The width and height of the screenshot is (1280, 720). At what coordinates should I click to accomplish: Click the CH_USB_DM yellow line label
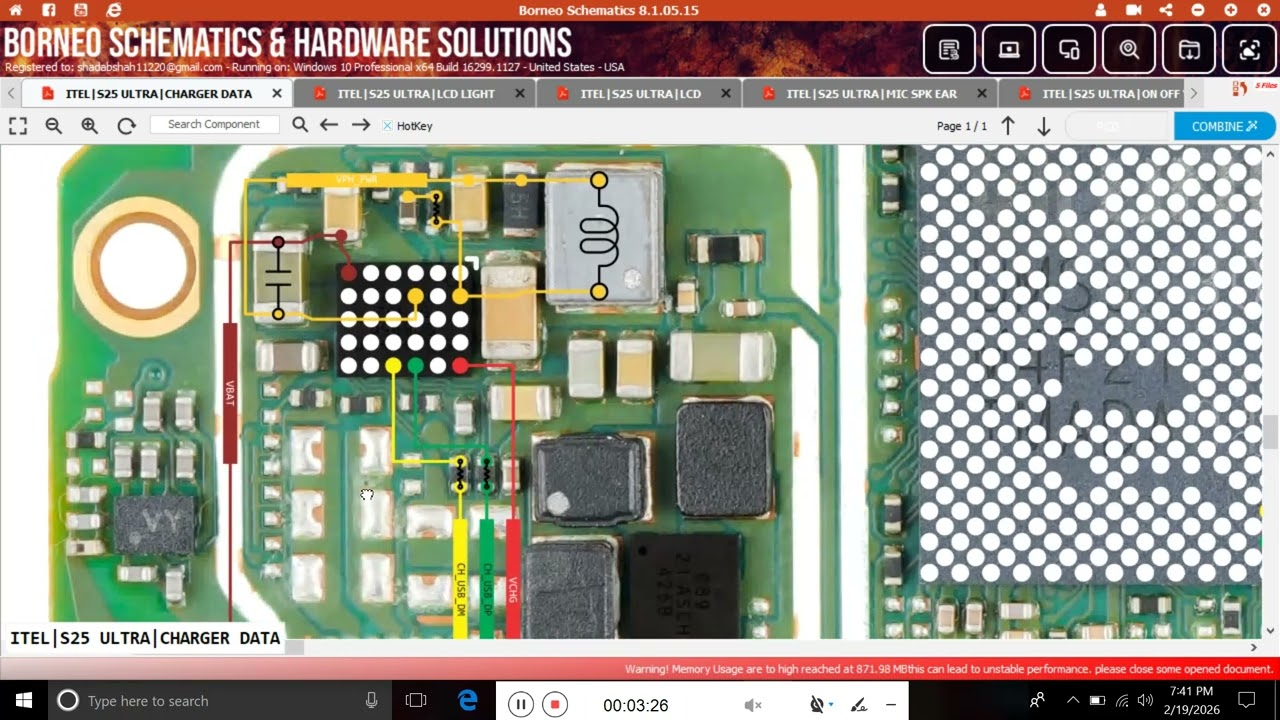pyautogui.click(x=461, y=578)
